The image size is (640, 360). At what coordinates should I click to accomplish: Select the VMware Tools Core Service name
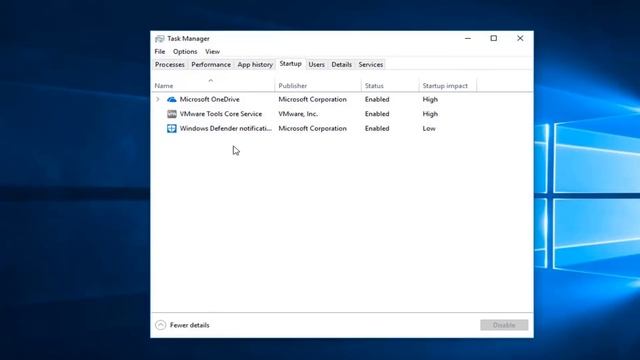pyautogui.click(x=221, y=114)
